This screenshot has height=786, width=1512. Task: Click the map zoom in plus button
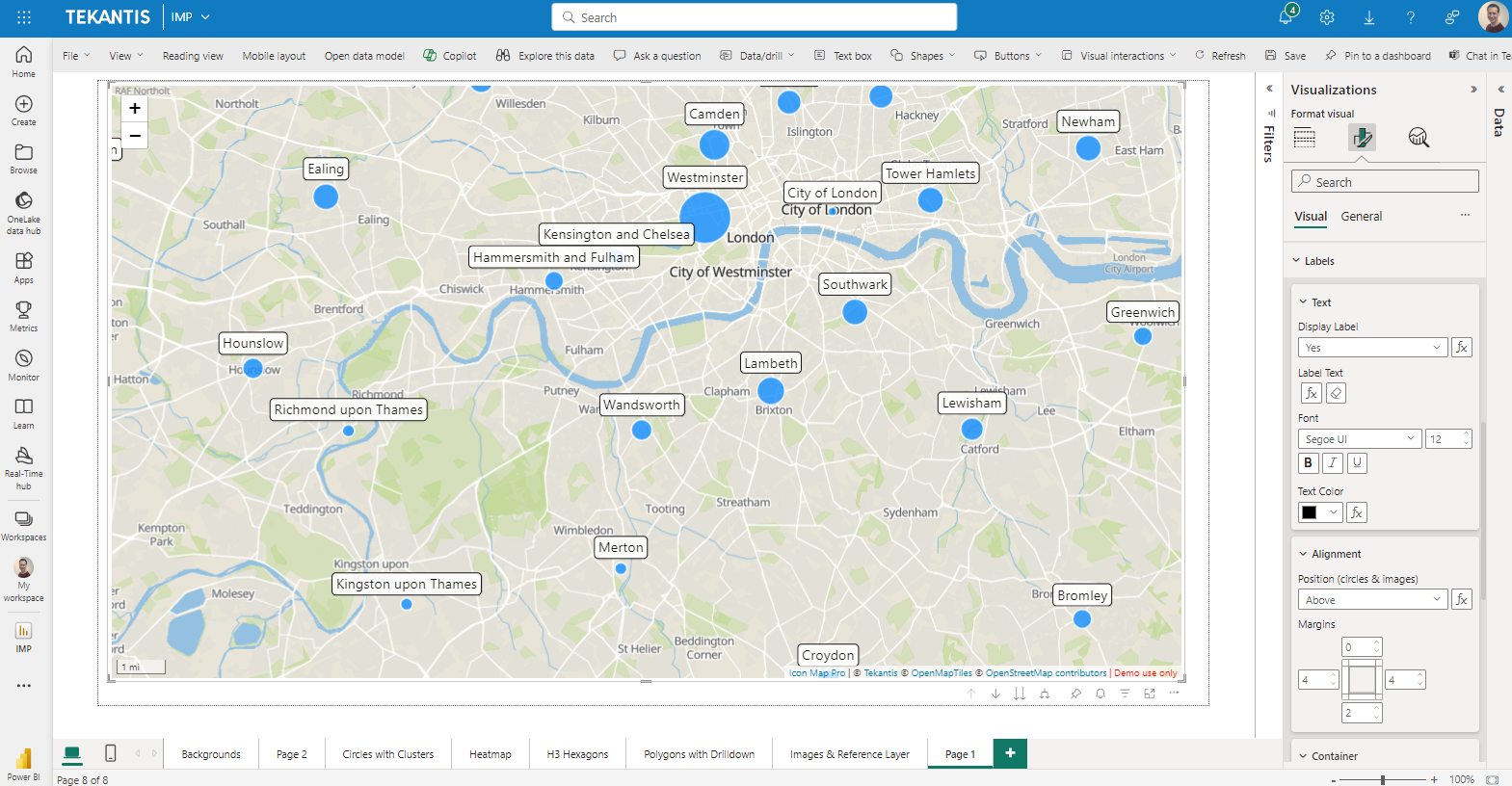click(x=135, y=109)
